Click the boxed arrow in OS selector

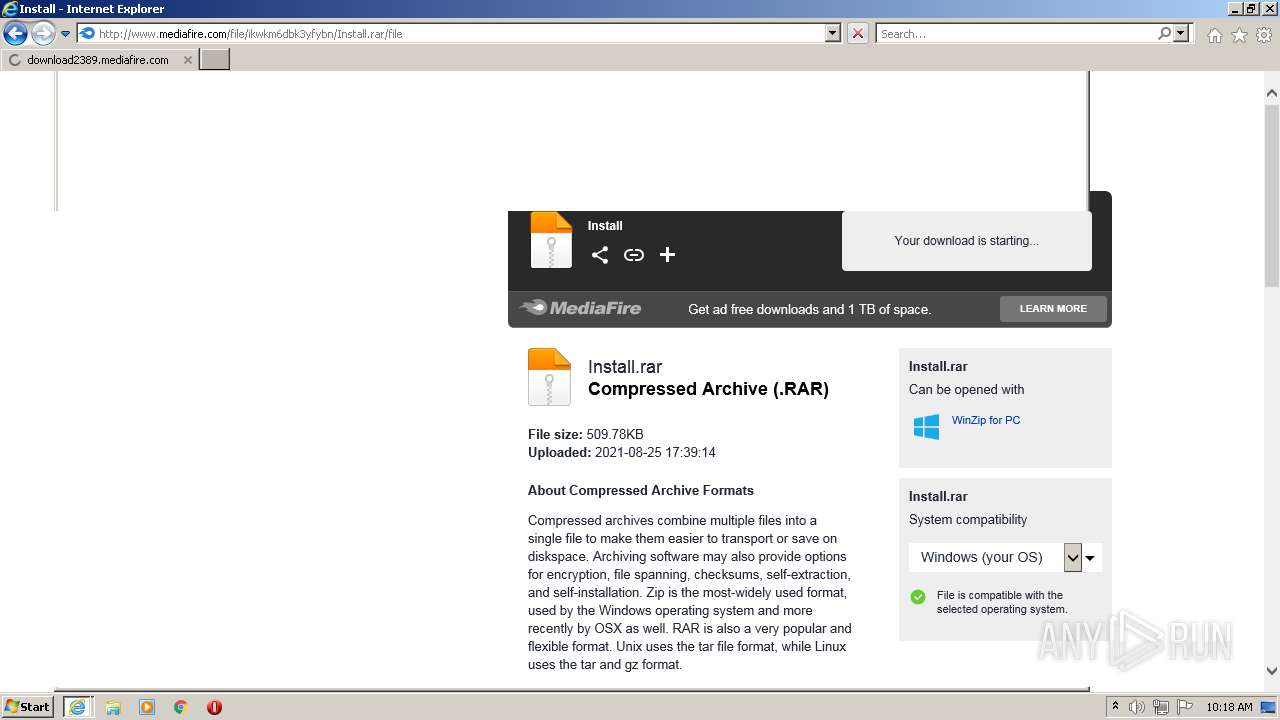click(x=1073, y=558)
